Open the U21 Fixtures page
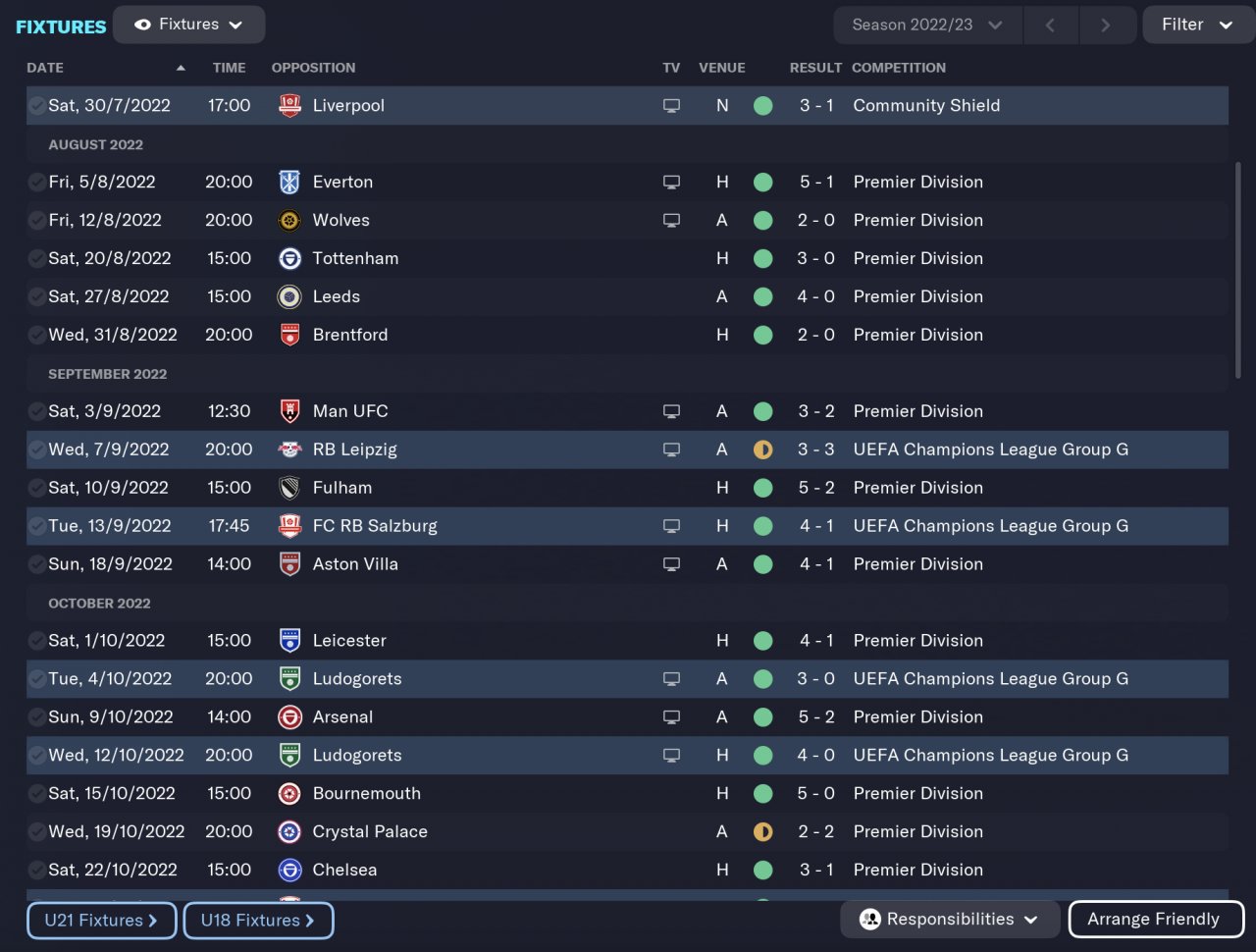The image size is (1256, 952). coord(101,920)
